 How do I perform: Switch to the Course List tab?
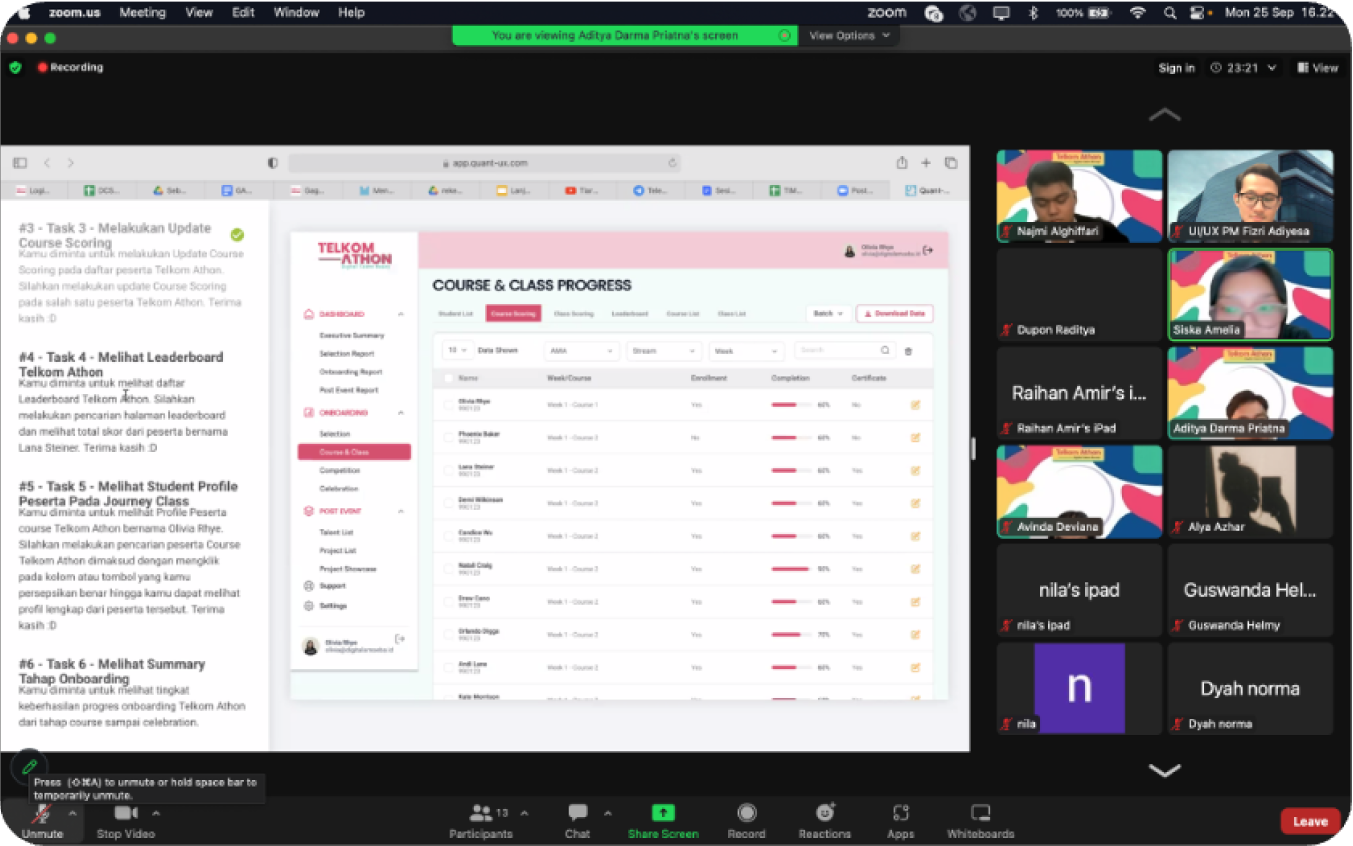[683, 314]
